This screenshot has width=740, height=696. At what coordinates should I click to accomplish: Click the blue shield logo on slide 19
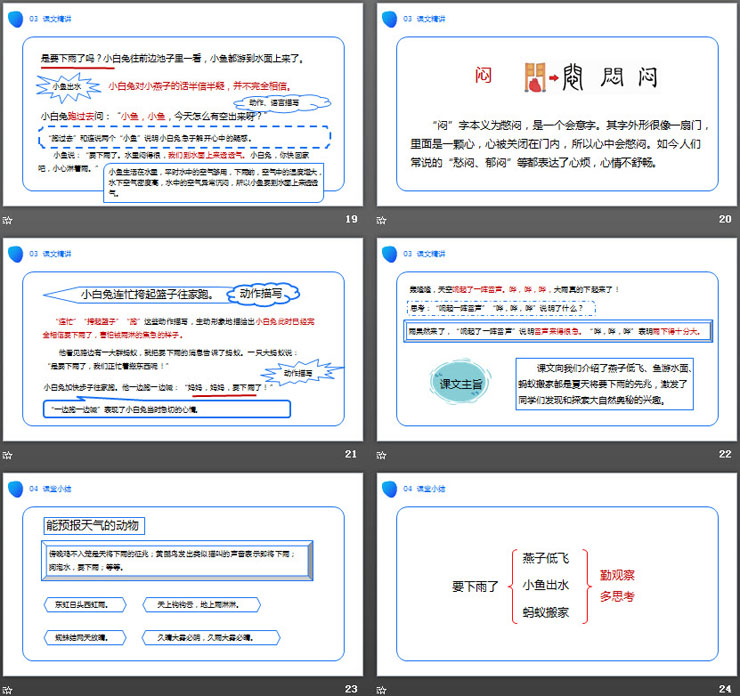pos(15,19)
